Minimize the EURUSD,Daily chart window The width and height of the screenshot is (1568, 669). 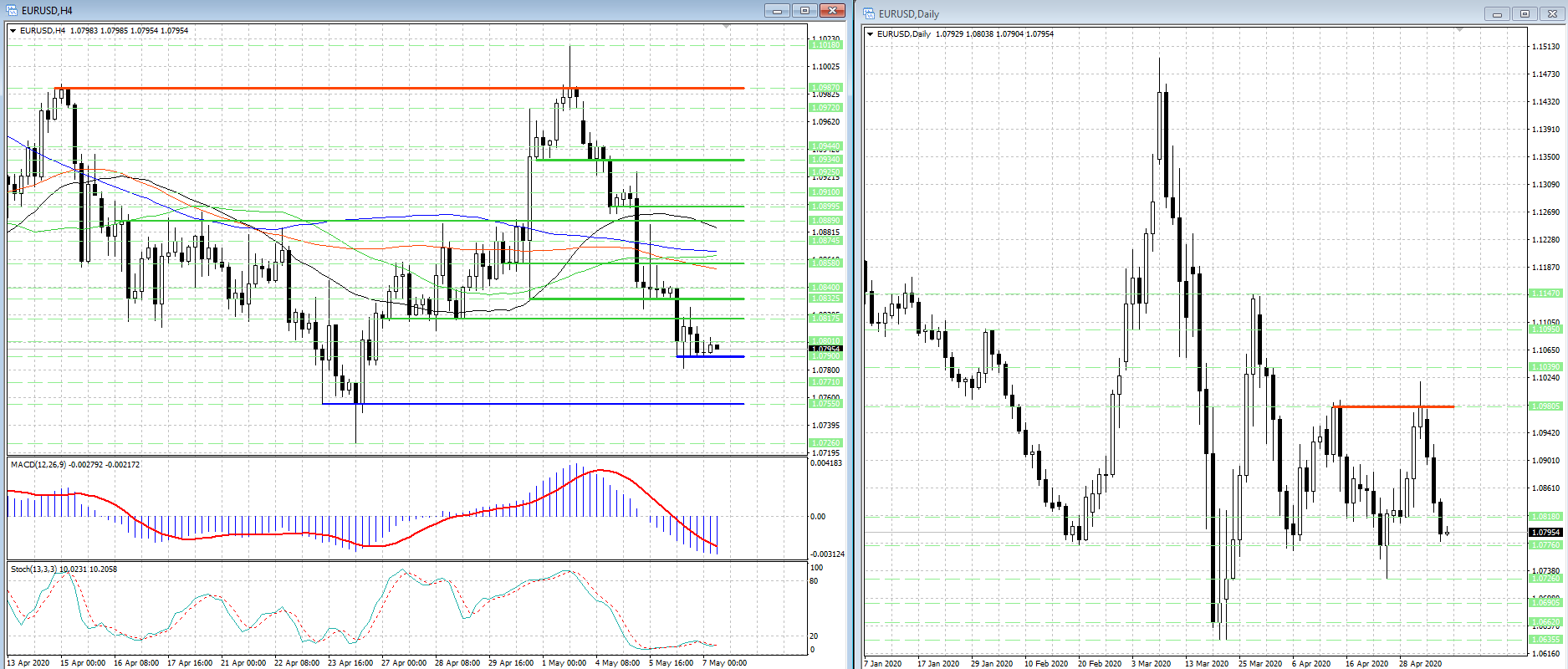(1497, 14)
